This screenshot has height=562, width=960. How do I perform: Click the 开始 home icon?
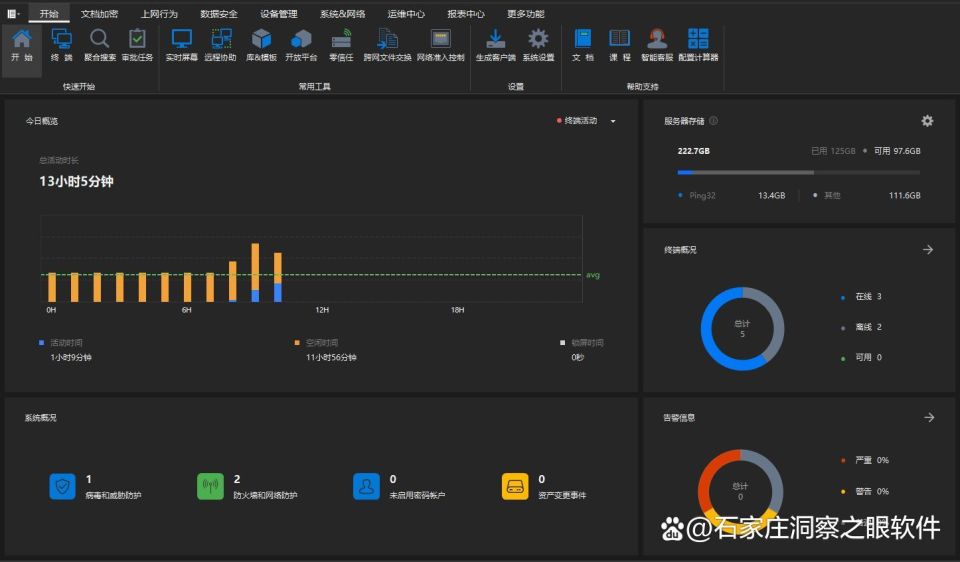(x=21, y=39)
